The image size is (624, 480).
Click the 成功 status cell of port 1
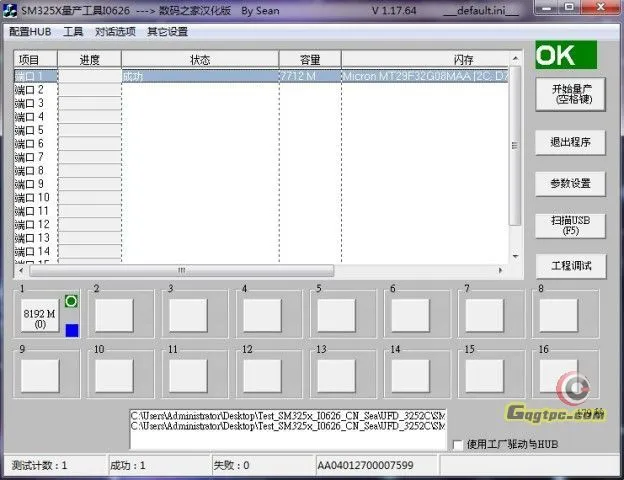[x=200, y=76]
